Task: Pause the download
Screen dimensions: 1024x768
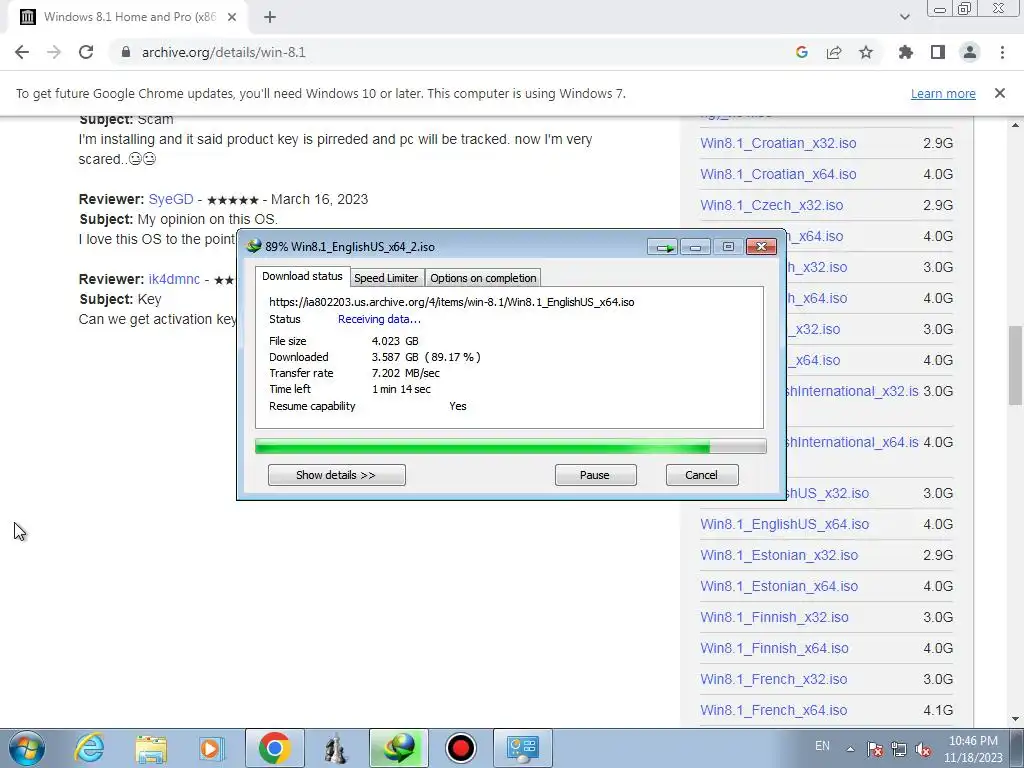Action: 595,475
